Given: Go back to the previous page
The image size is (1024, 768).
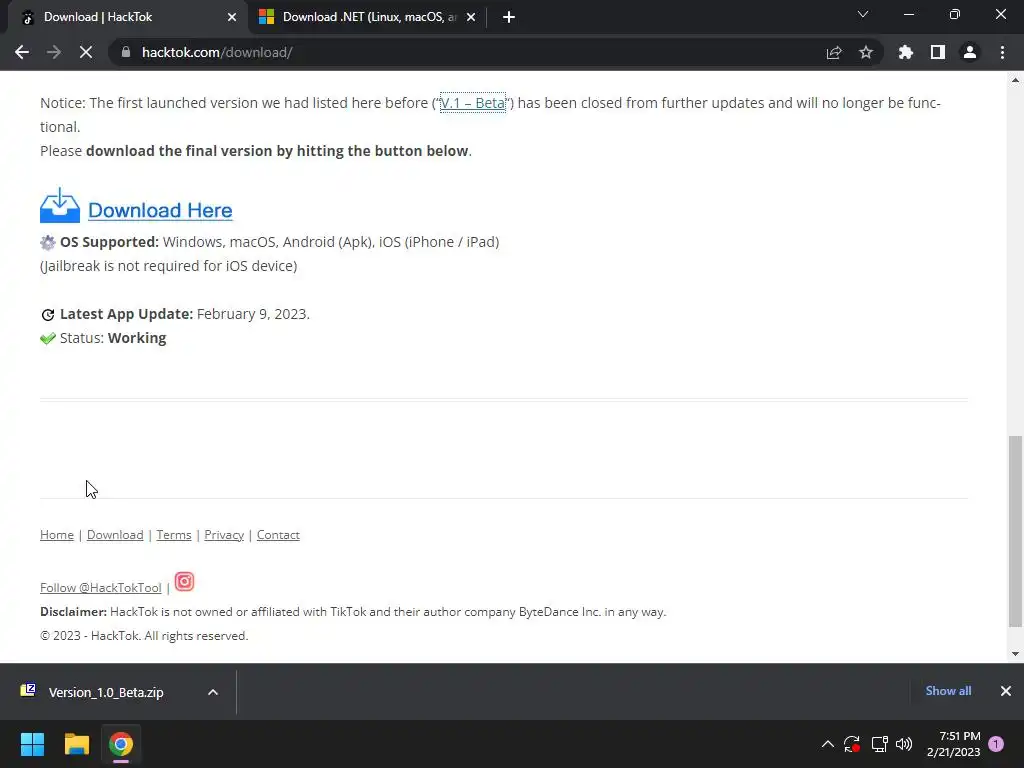Looking at the screenshot, I should [22, 52].
